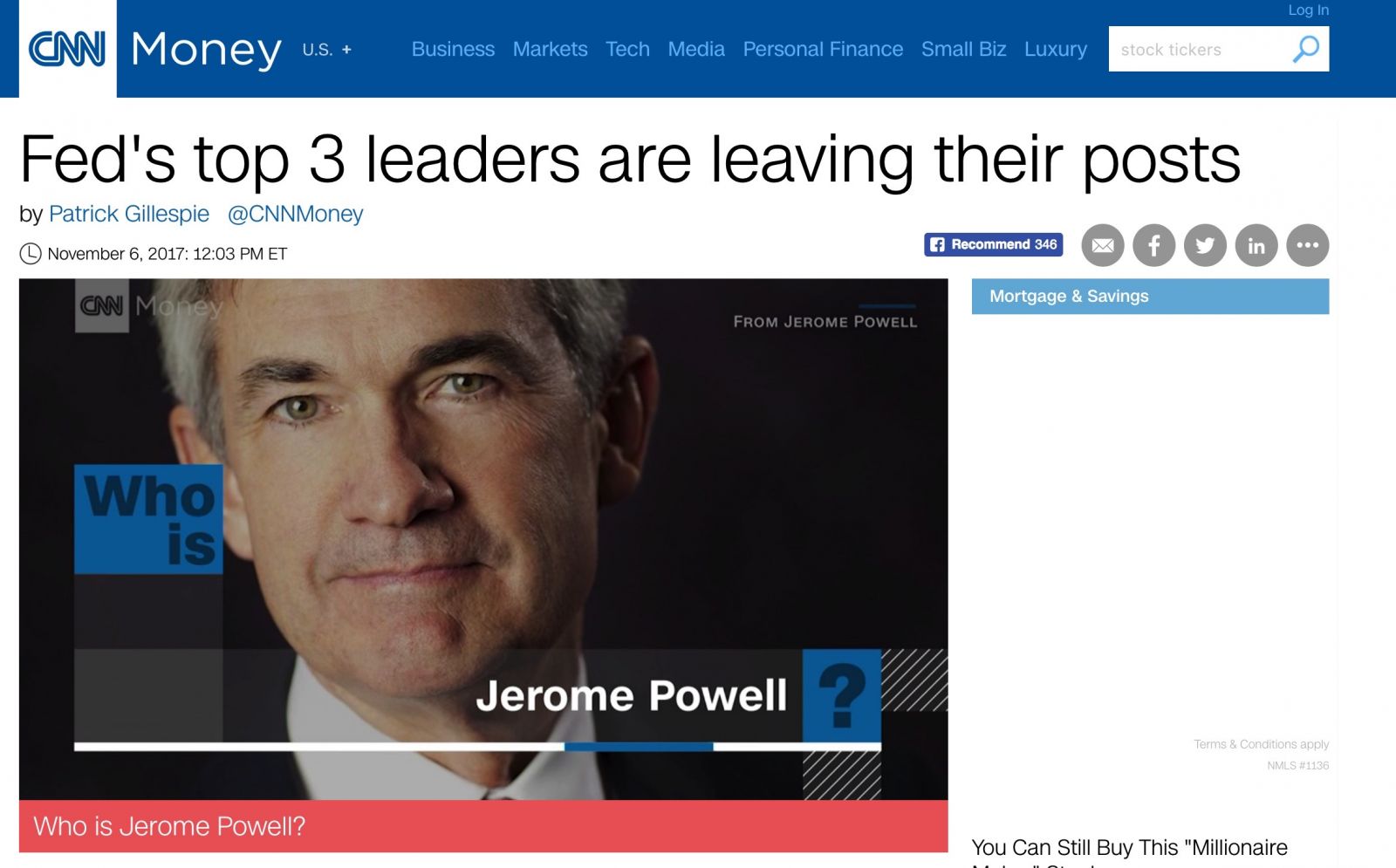Share article on LinkedIn icon
The width and height of the screenshot is (1396, 868).
[1256, 245]
